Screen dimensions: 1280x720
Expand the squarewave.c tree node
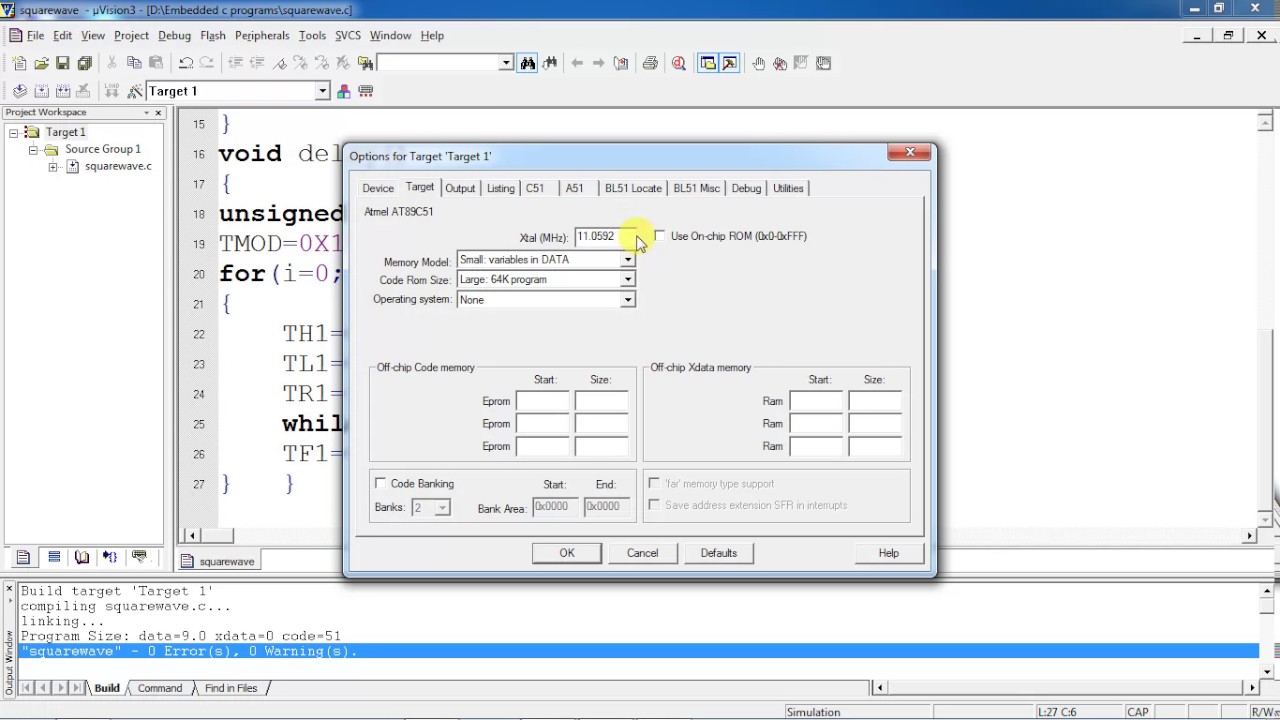pos(52,167)
